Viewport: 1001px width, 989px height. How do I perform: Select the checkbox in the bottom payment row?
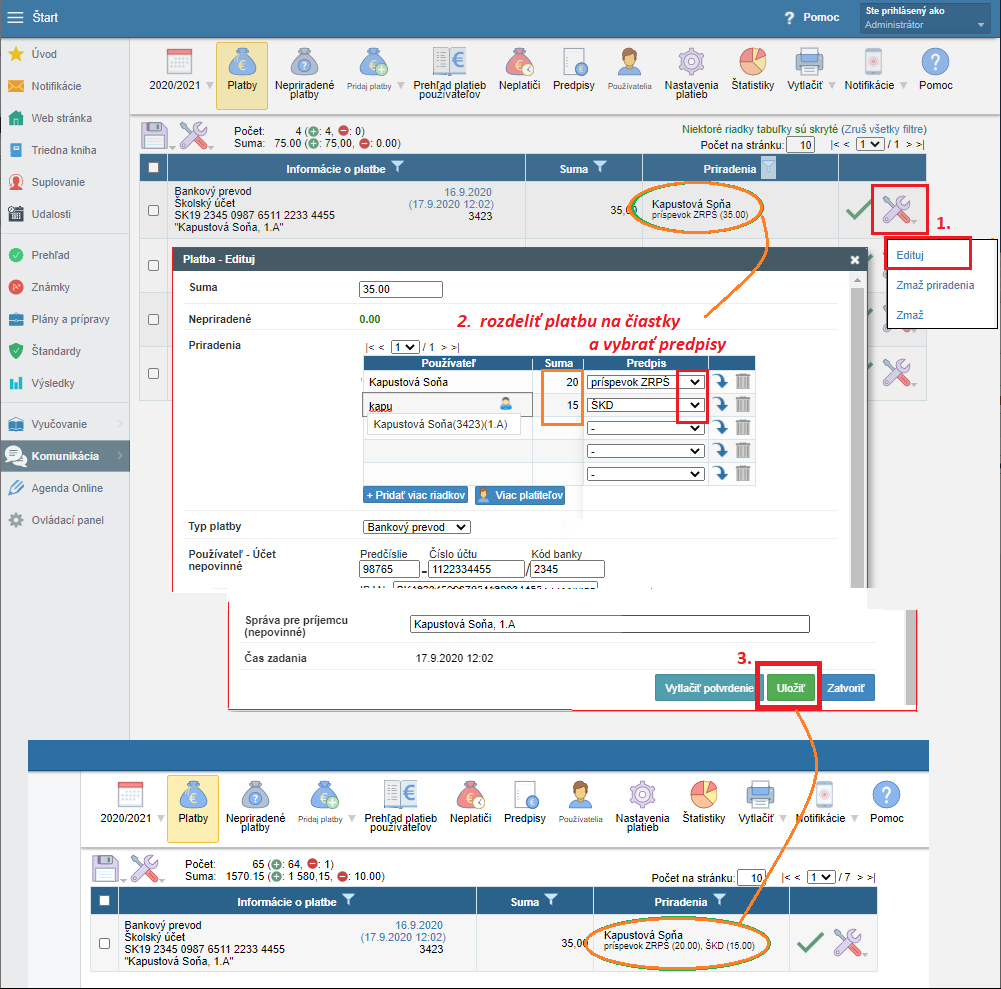point(104,943)
